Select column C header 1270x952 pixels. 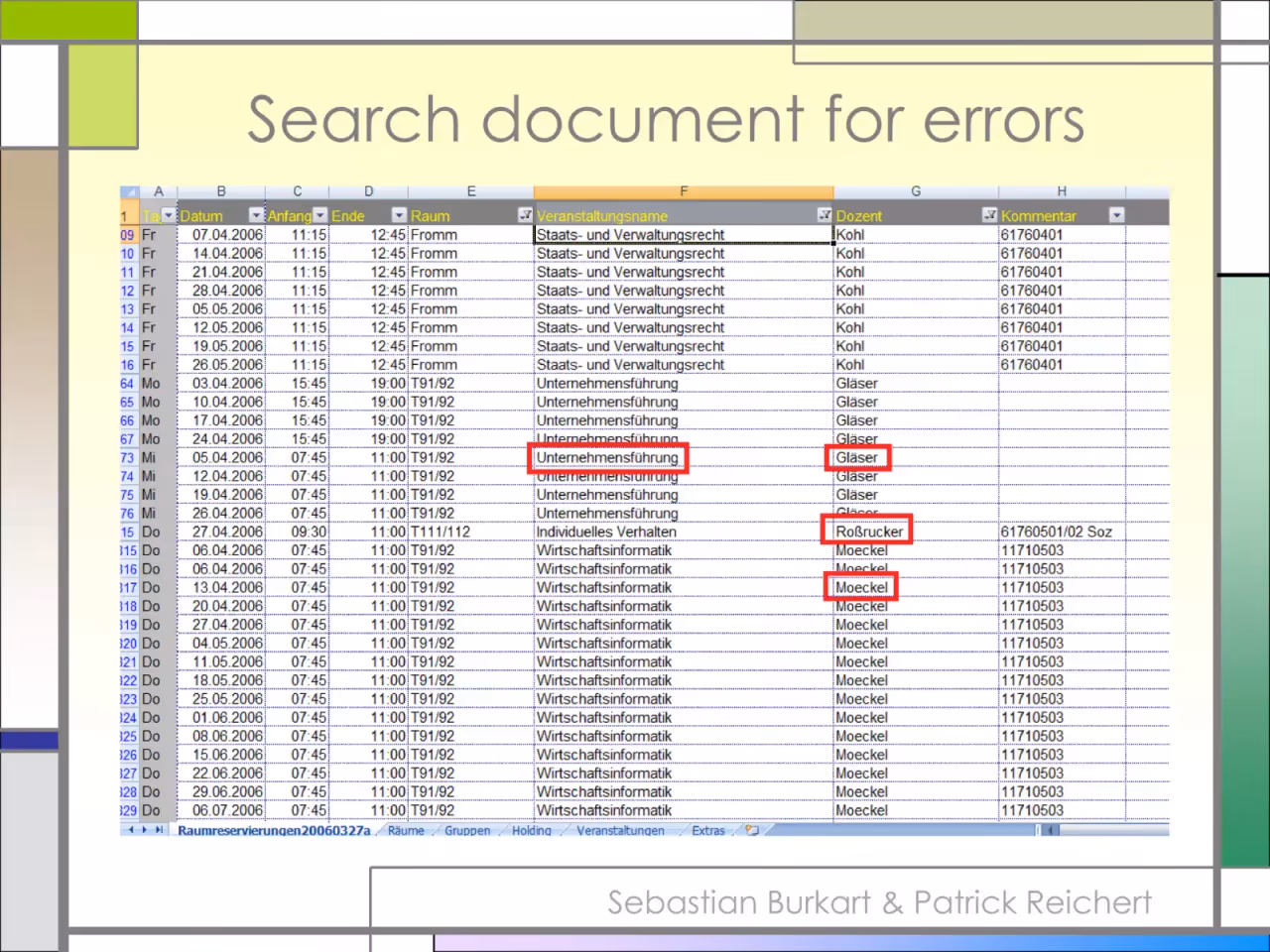(297, 192)
